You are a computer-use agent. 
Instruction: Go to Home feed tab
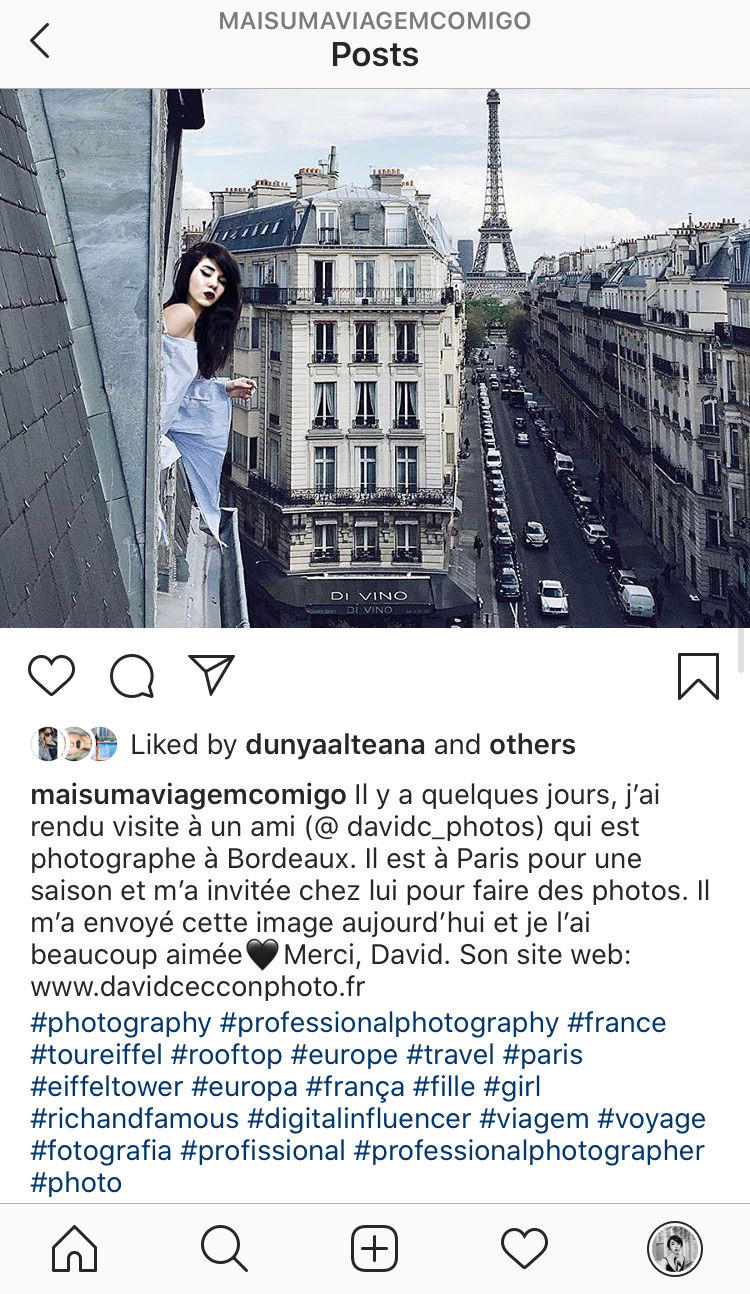[x=75, y=1249]
